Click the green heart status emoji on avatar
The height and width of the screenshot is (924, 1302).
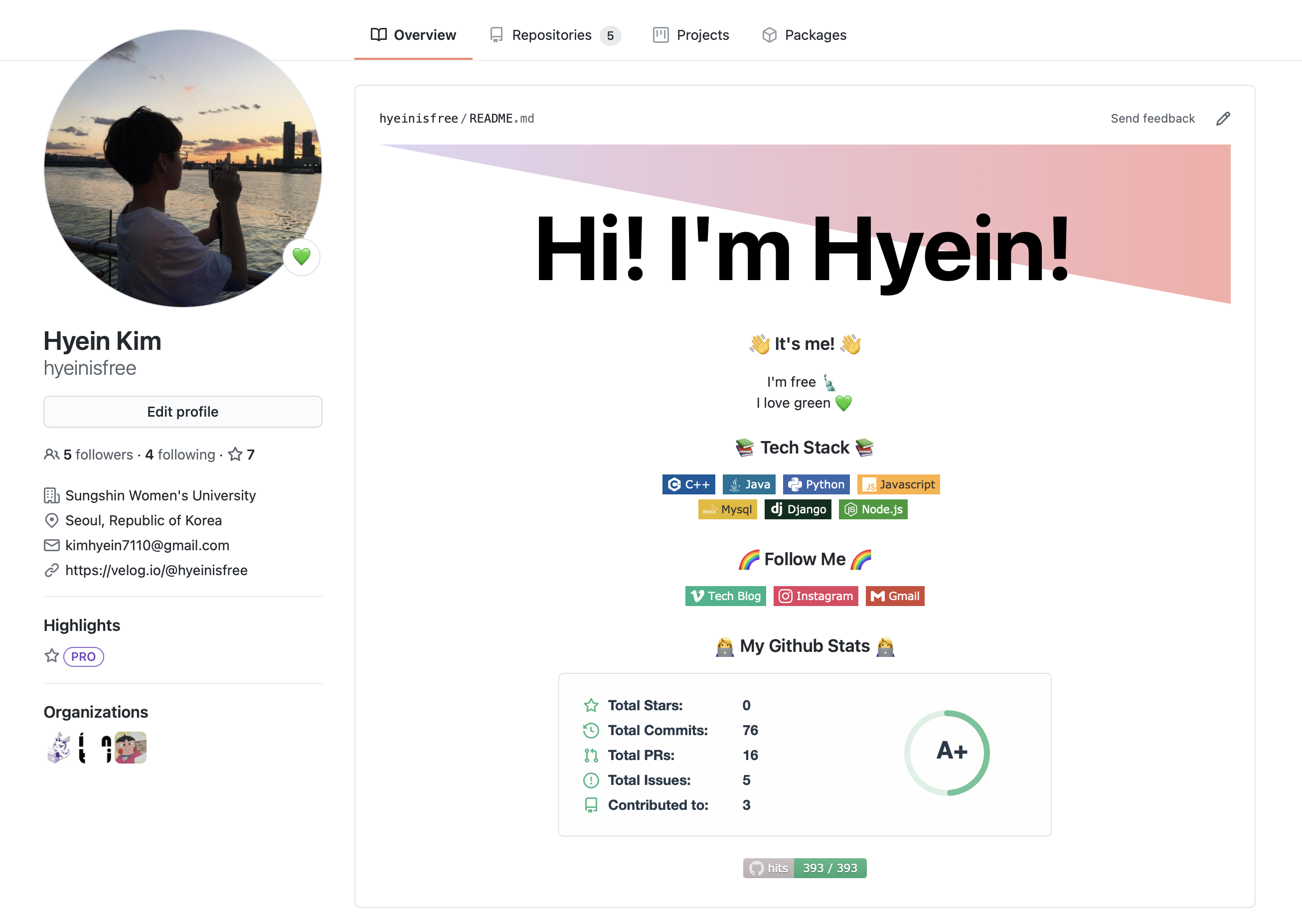[302, 257]
